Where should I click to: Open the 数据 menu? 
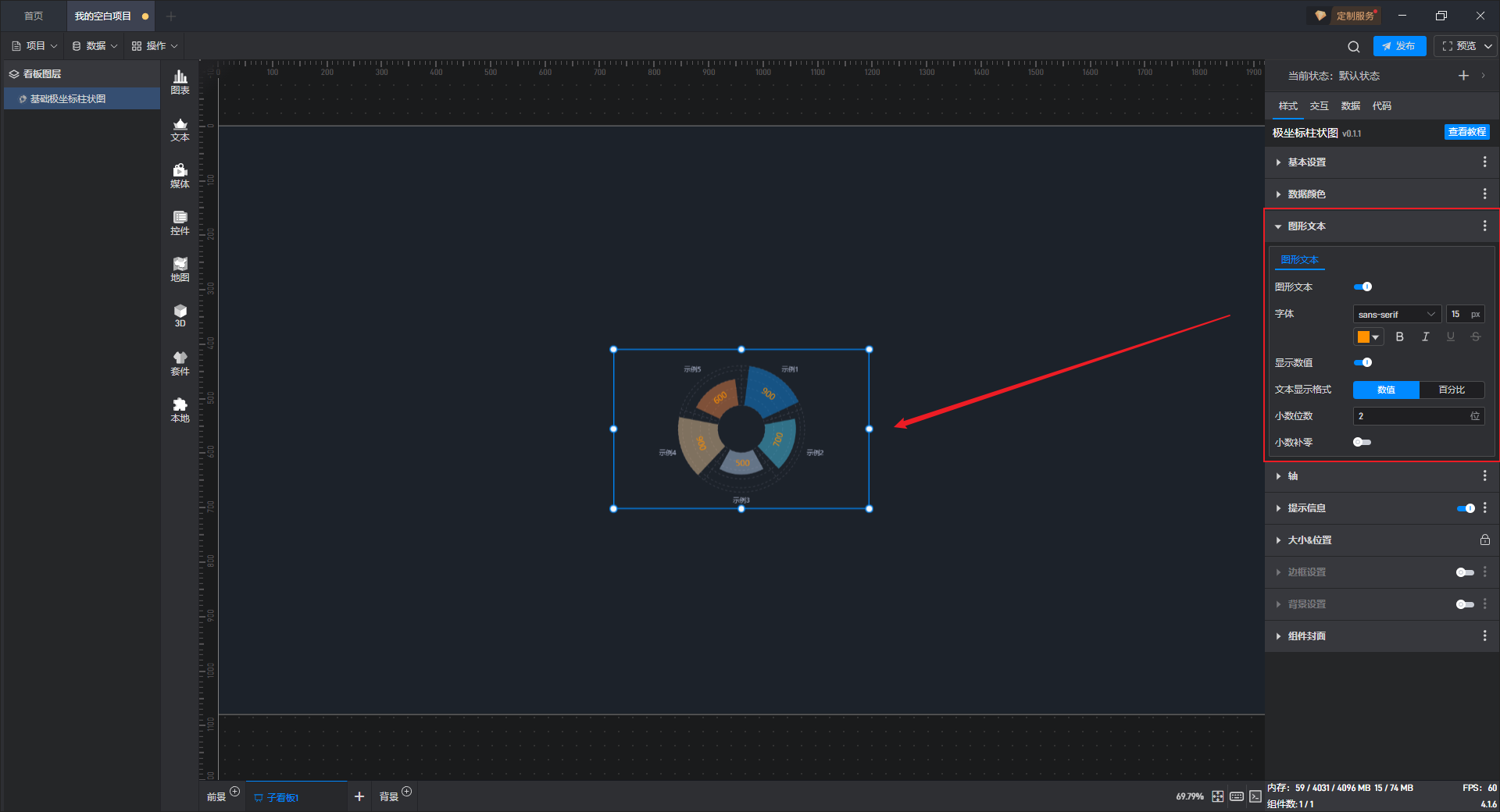point(95,46)
